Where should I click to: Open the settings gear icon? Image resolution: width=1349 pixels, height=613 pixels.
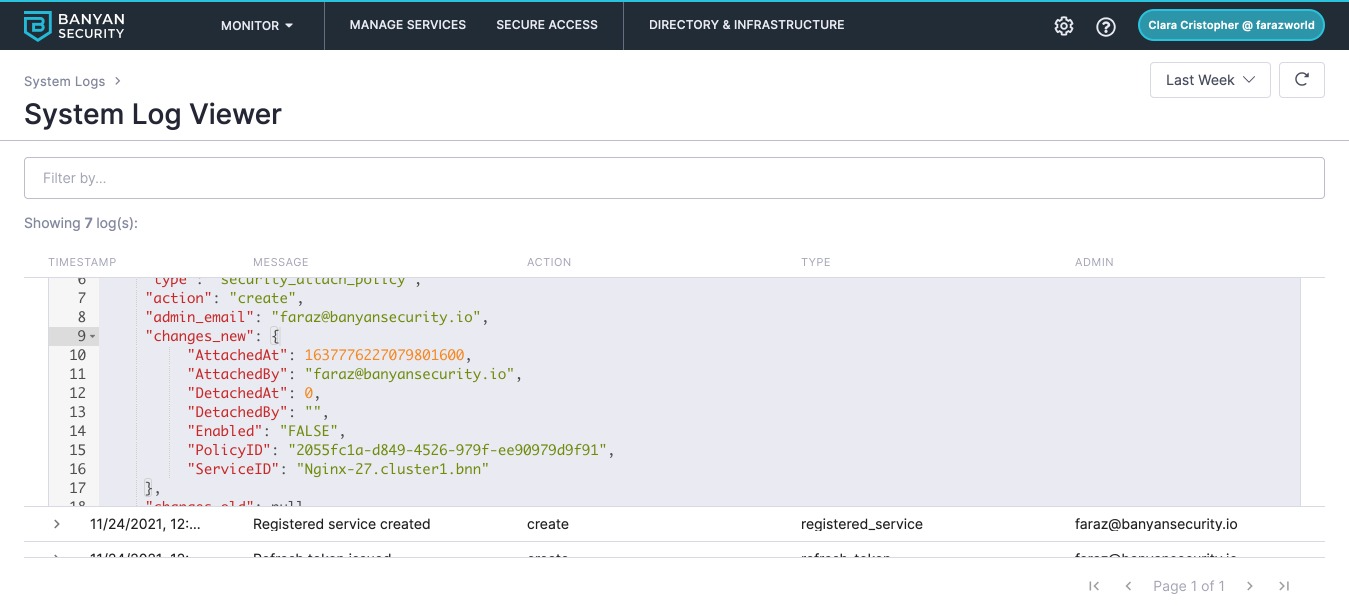tap(1064, 26)
